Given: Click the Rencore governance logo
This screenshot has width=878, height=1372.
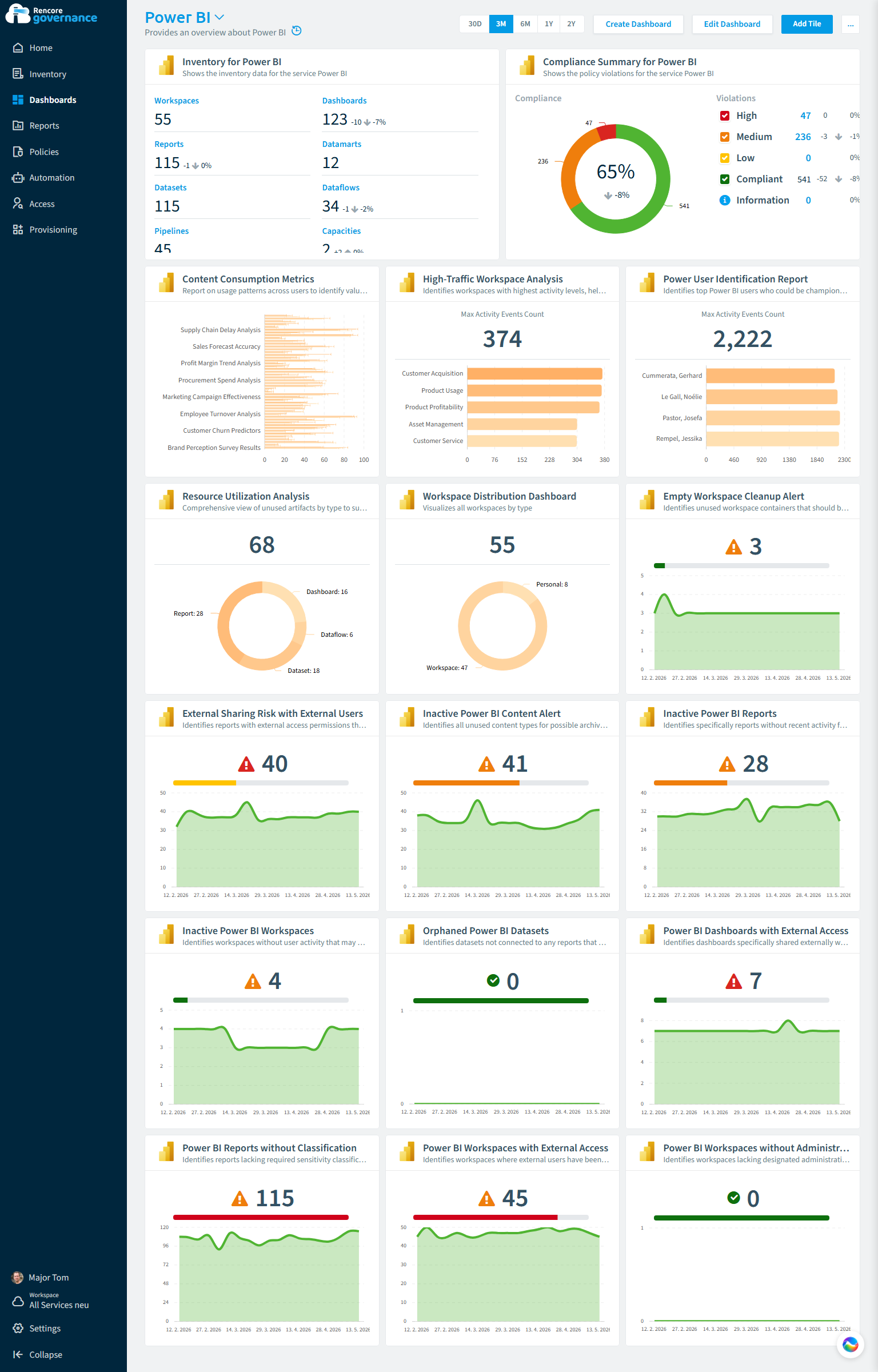Looking at the screenshot, I should (51, 14).
